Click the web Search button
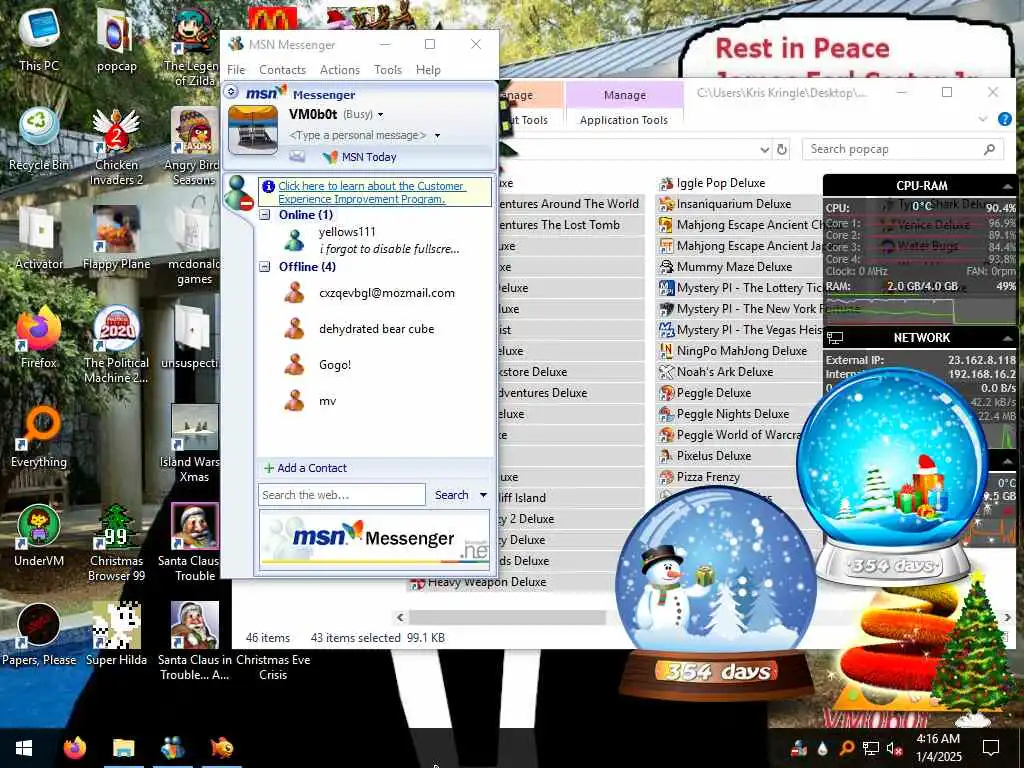This screenshot has height=768, width=1024. [451, 495]
